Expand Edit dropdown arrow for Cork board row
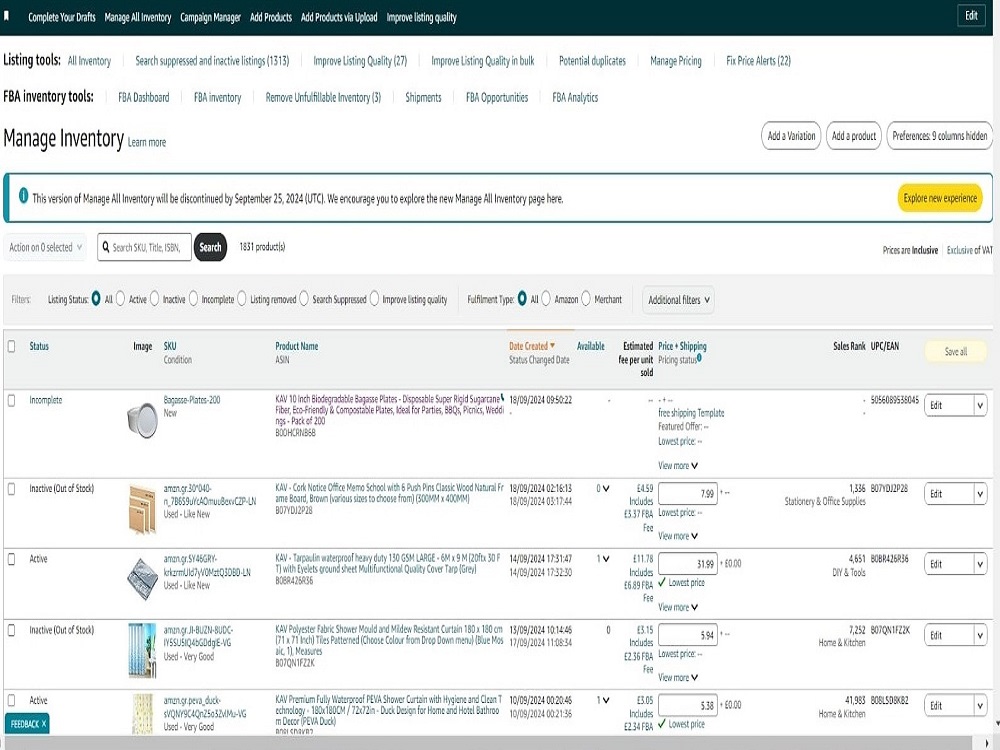This screenshot has height=750, width=1000. pos(980,494)
